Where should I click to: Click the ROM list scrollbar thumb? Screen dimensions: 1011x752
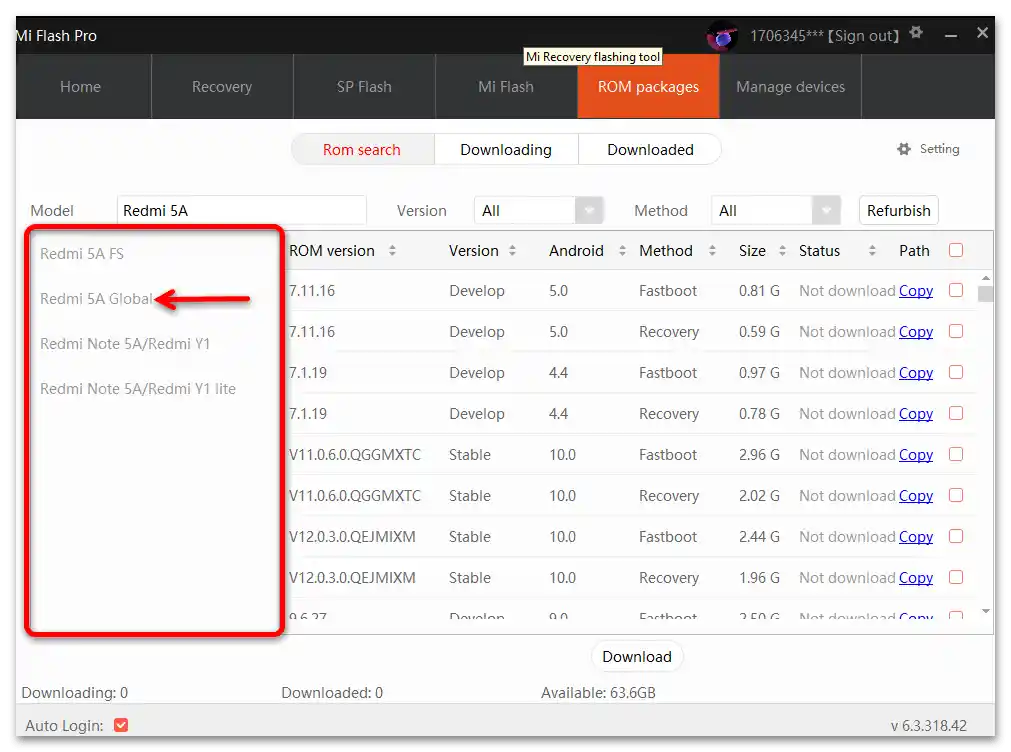(985, 294)
